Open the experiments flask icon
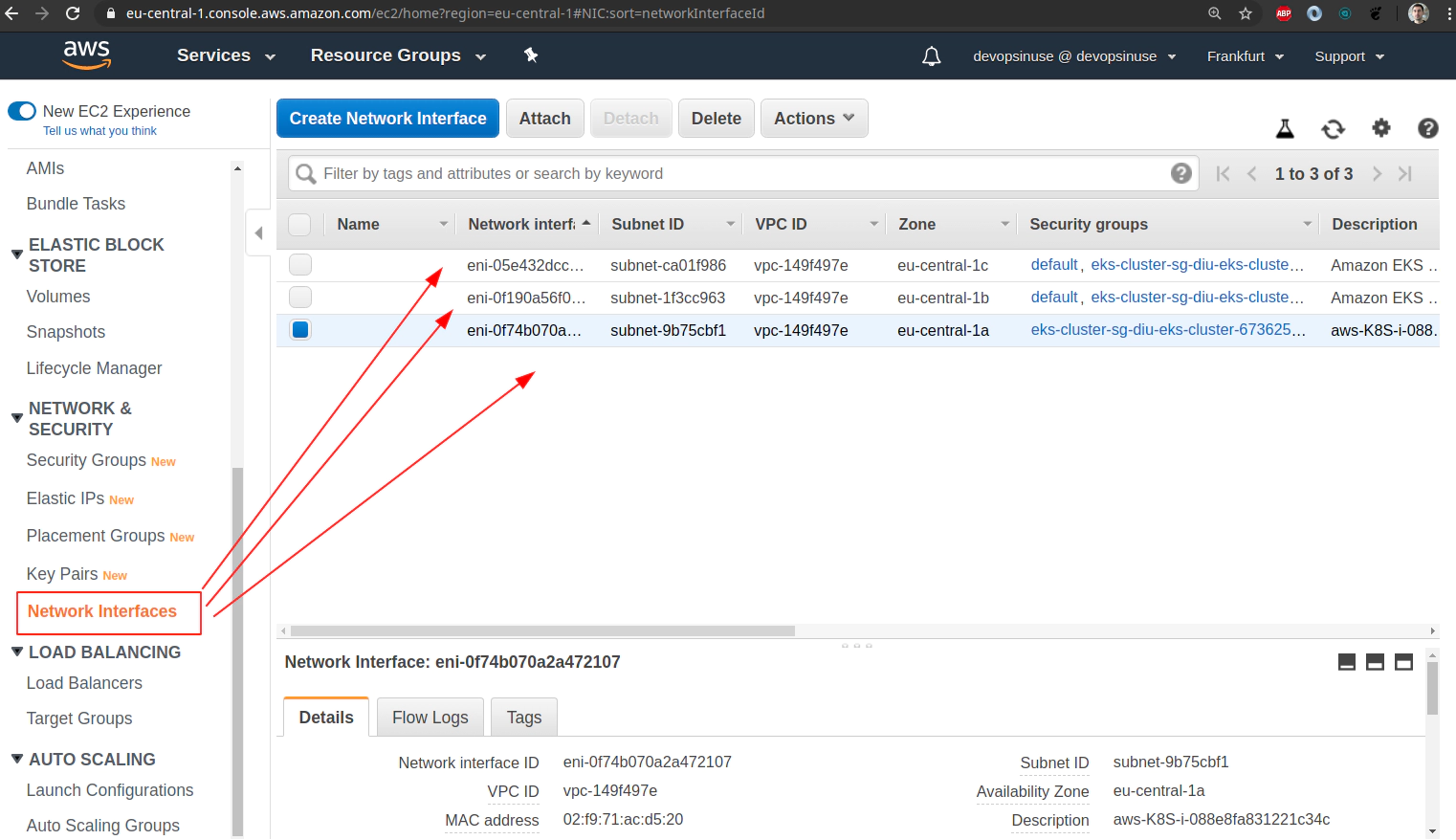1456x840 pixels. 1285,128
